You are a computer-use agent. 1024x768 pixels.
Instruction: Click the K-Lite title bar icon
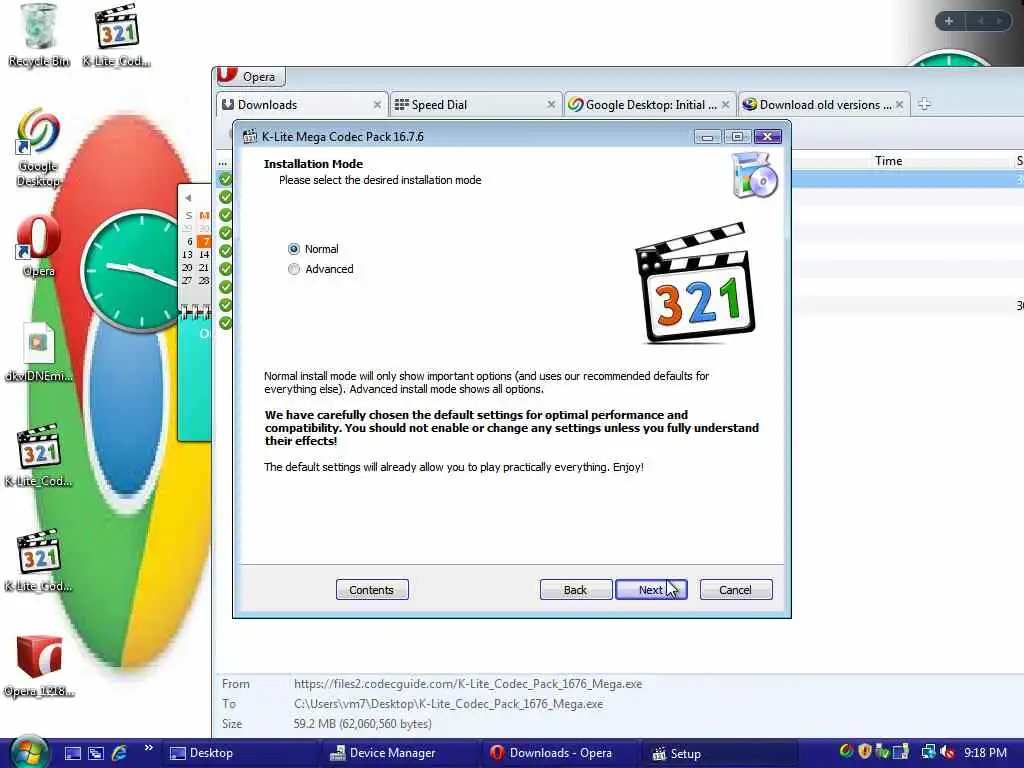249,136
